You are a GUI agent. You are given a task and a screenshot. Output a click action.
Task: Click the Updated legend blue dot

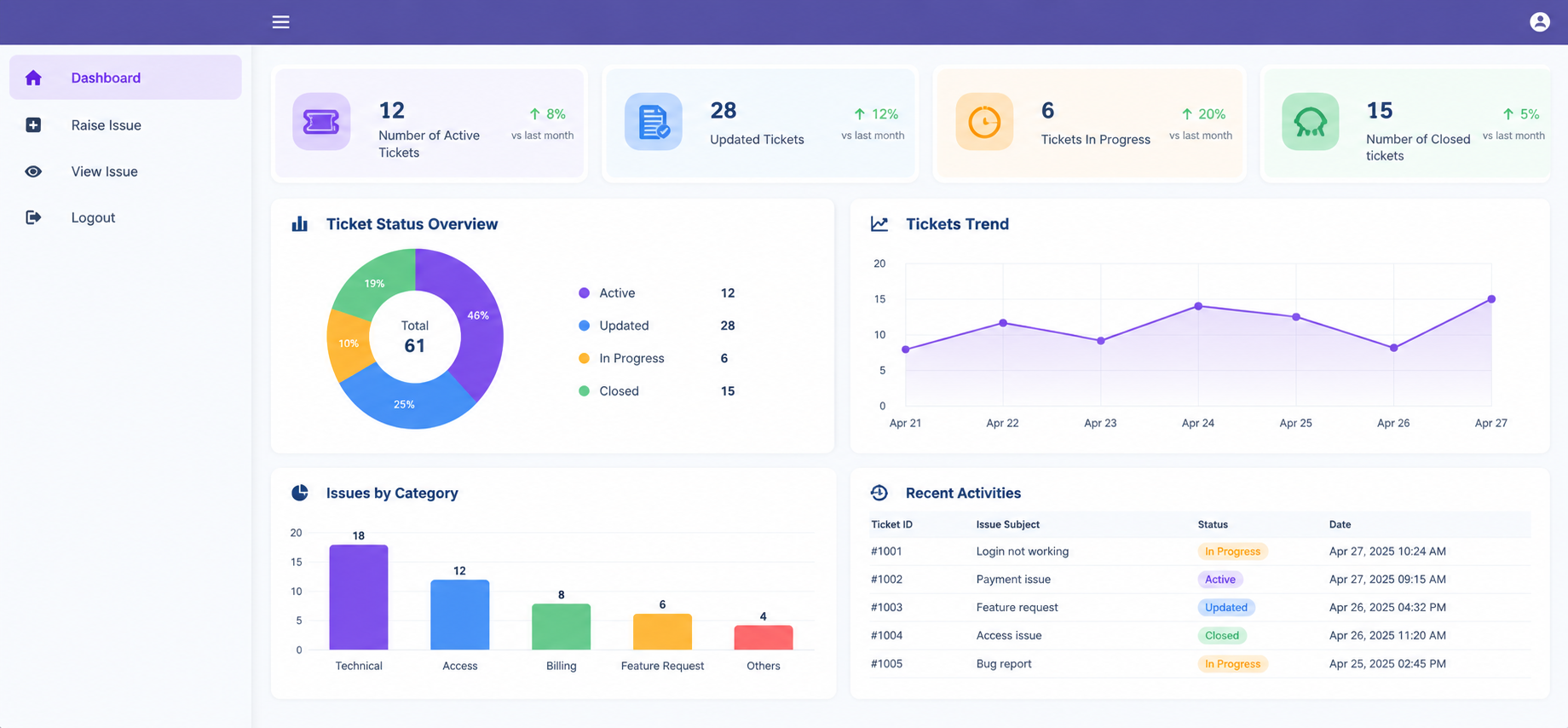click(584, 326)
